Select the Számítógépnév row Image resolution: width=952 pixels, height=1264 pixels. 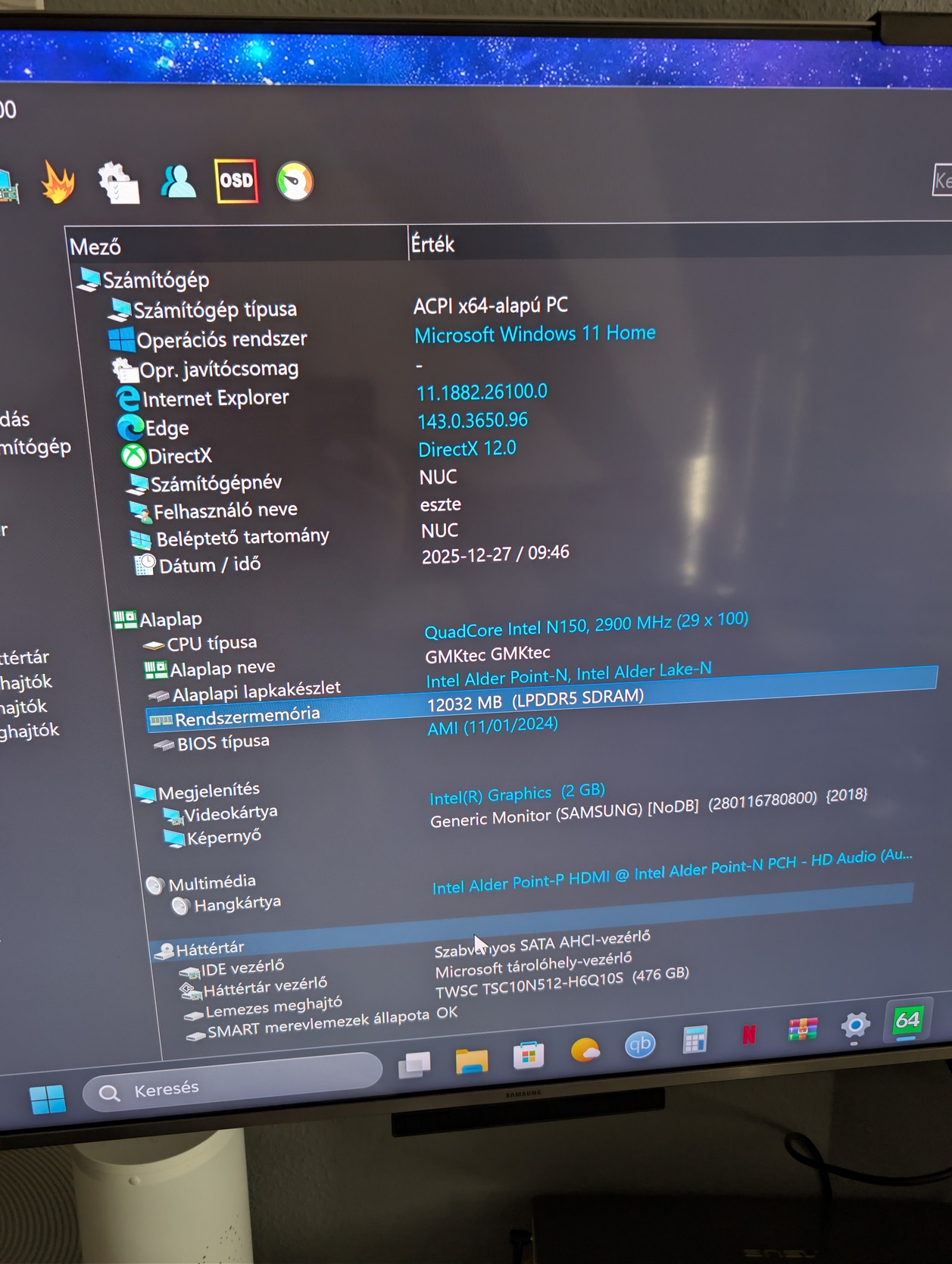[x=204, y=483]
